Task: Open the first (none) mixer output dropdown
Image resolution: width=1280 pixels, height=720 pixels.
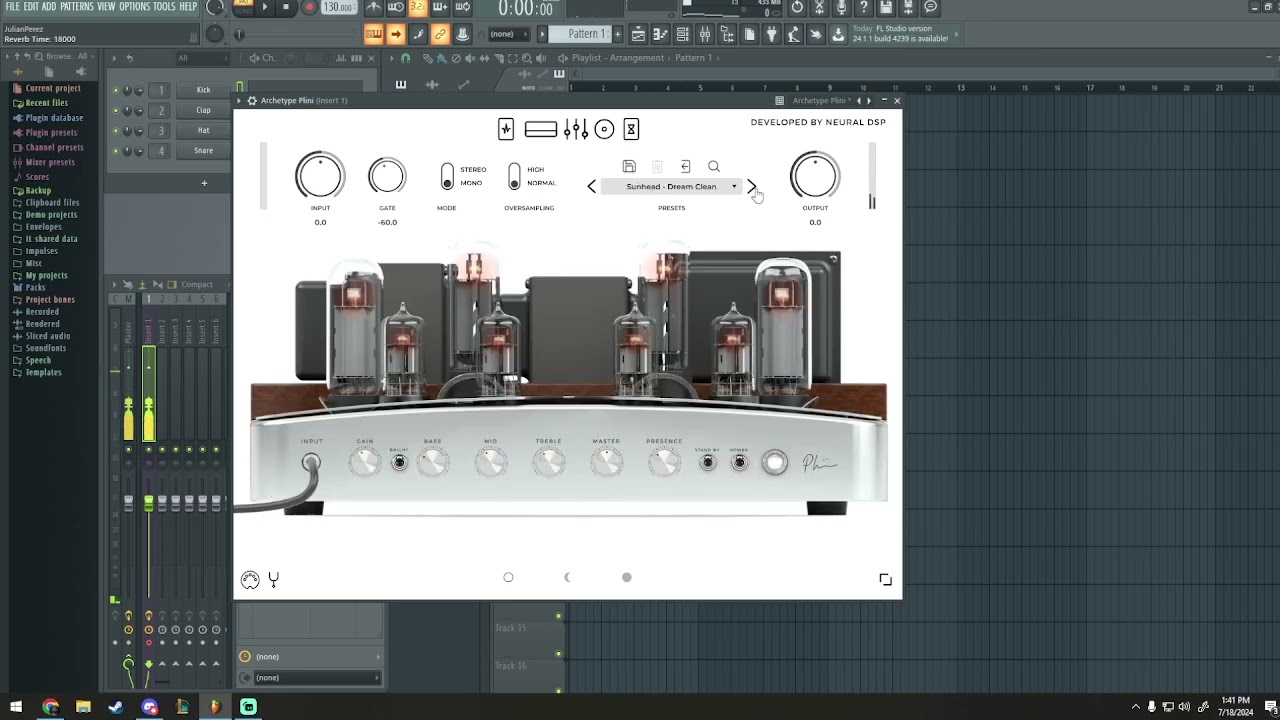Action: 310,657
